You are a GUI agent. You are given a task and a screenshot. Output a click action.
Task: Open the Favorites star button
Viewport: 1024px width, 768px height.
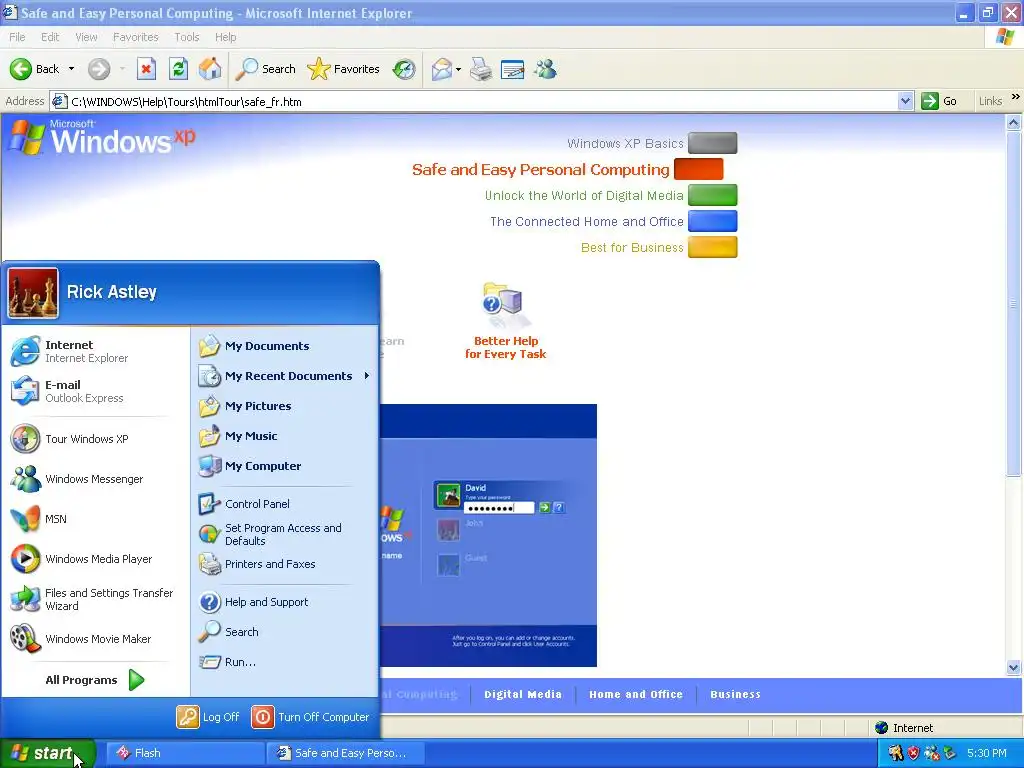pos(344,69)
